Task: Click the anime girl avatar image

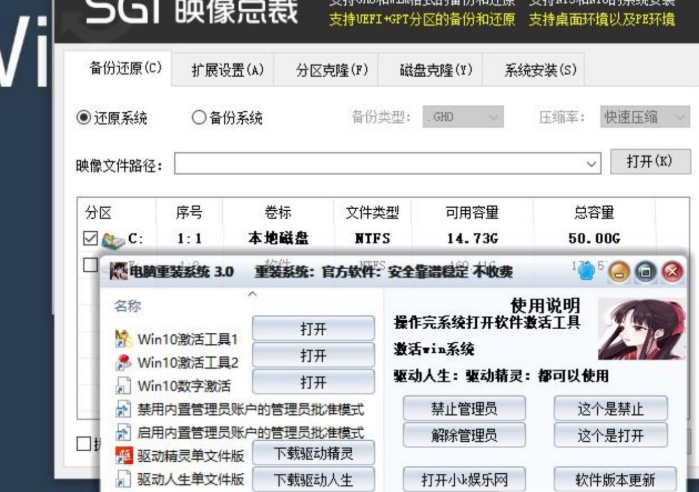Action: click(x=642, y=329)
